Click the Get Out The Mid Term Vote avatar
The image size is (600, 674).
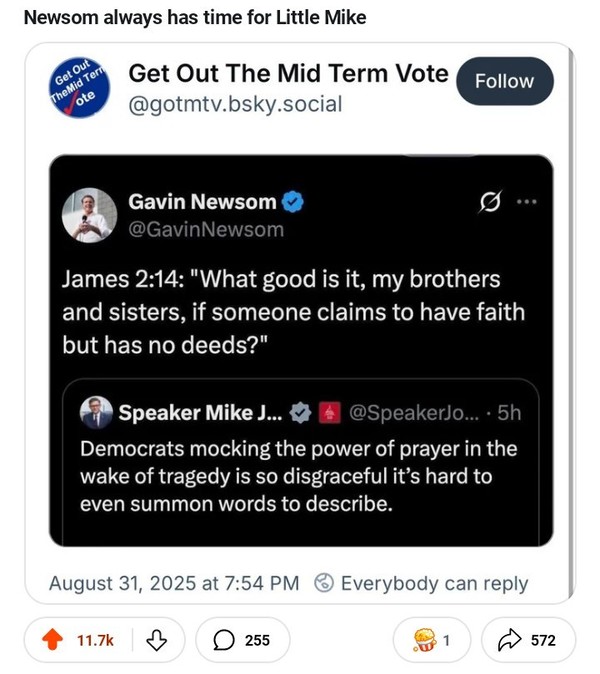[x=81, y=87]
